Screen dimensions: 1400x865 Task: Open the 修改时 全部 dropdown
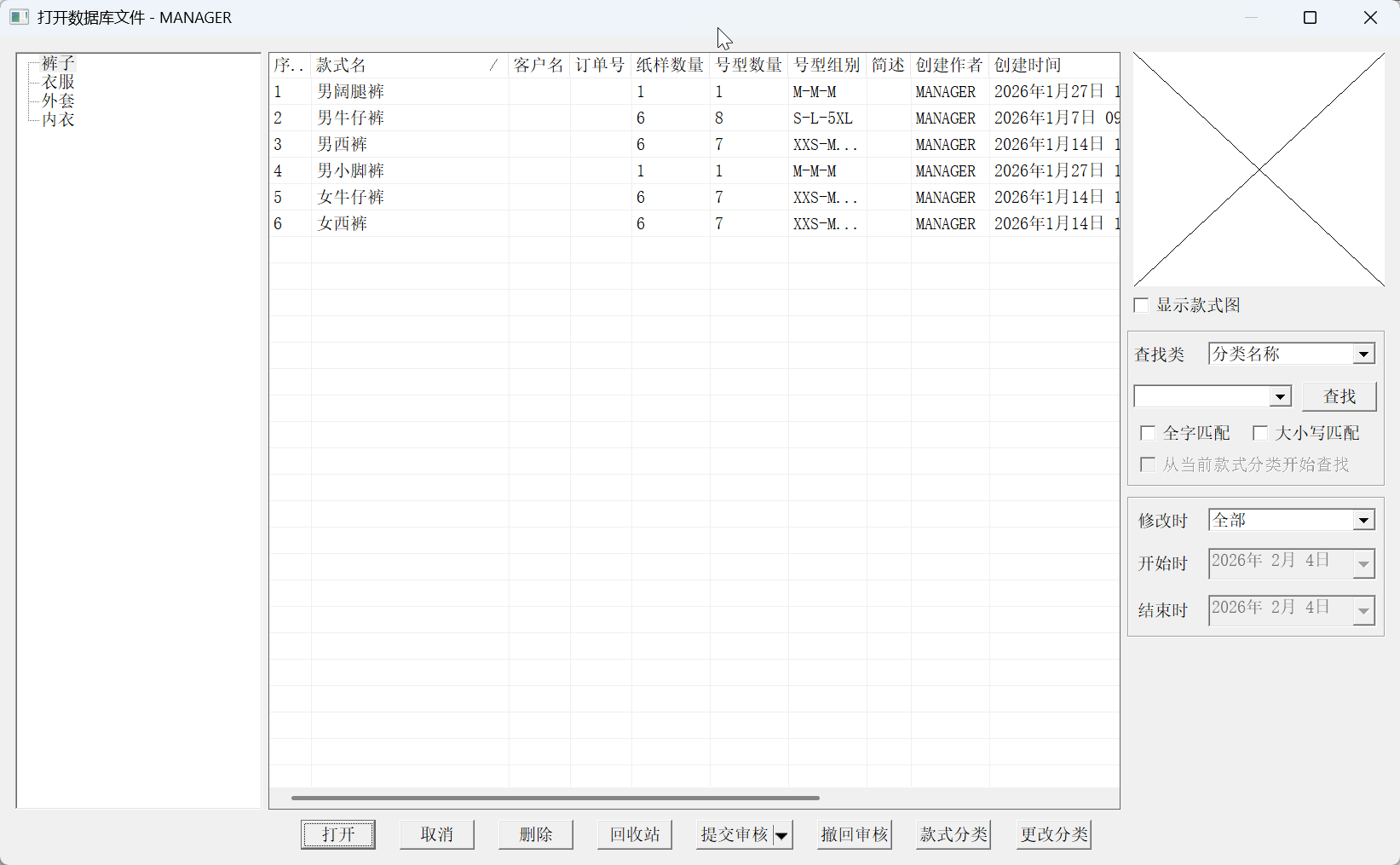1363,520
